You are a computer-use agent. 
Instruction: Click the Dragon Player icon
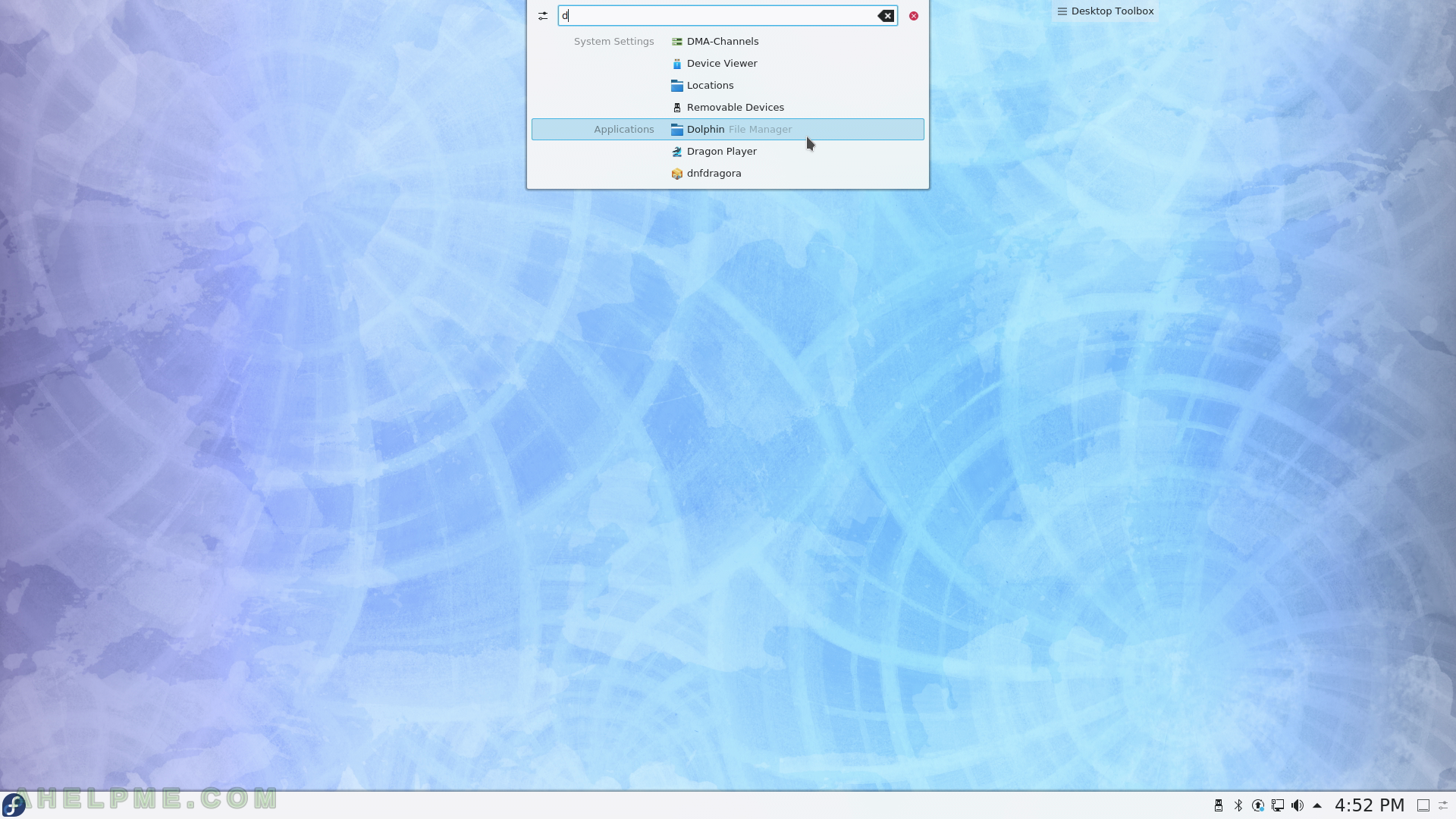[677, 152]
